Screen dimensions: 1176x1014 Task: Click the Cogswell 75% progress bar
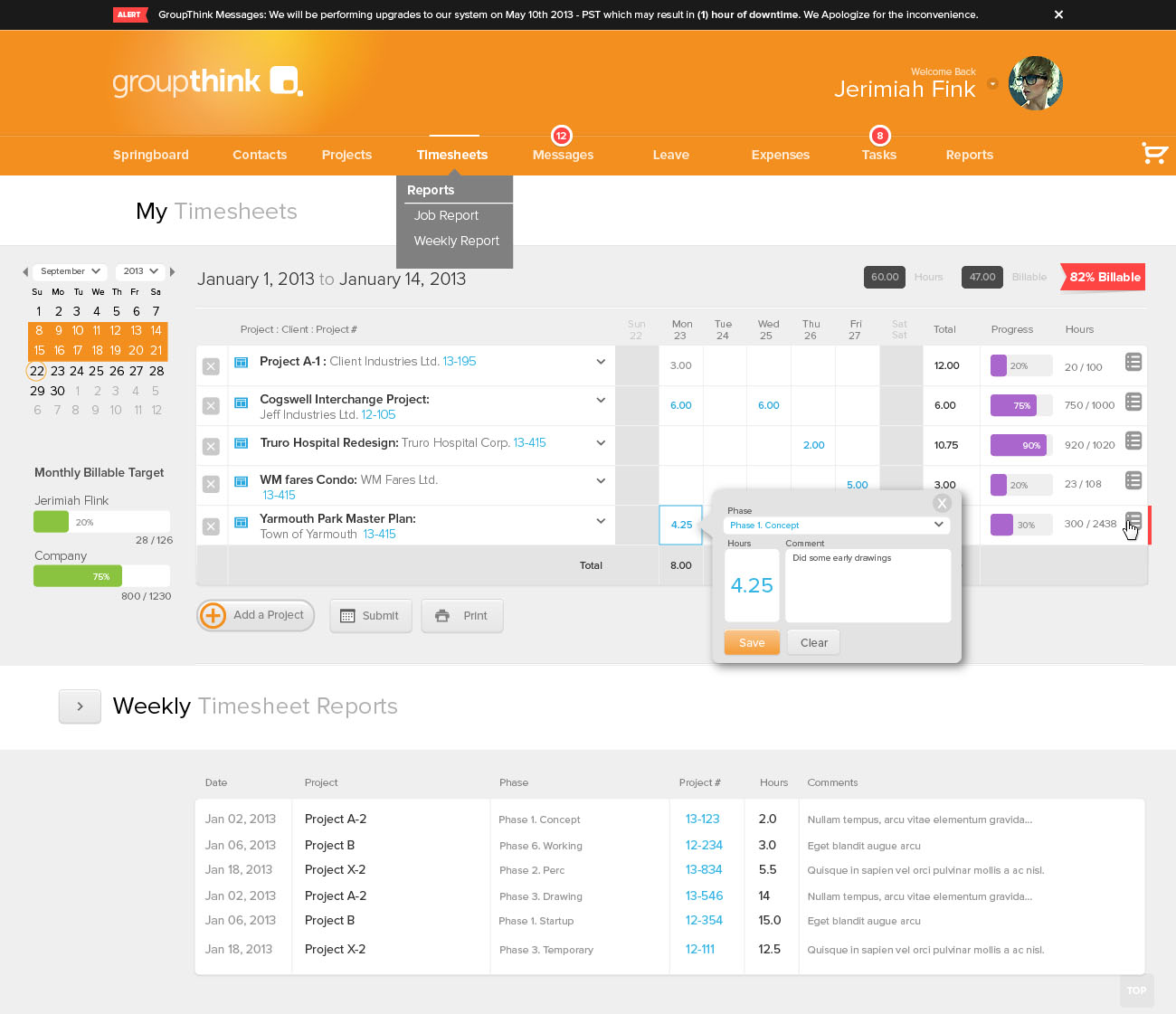pyautogui.click(x=1021, y=405)
